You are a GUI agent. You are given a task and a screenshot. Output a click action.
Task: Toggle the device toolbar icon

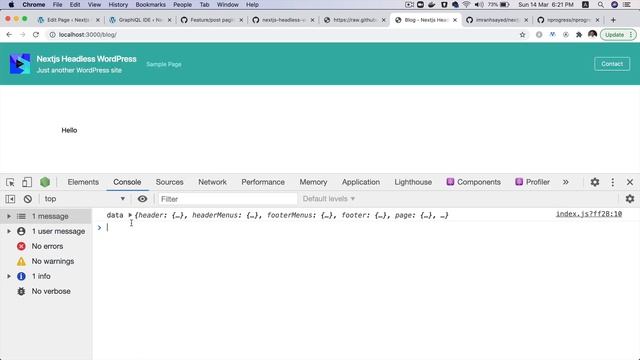(x=27, y=182)
